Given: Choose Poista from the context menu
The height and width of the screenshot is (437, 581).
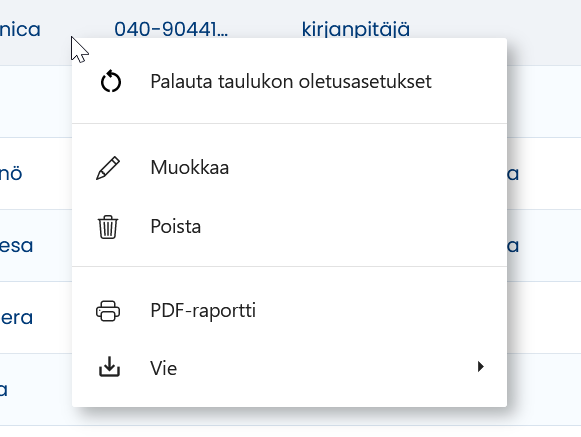Looking at the screenshot, I should pyautogui.click(x=289, y=226).
